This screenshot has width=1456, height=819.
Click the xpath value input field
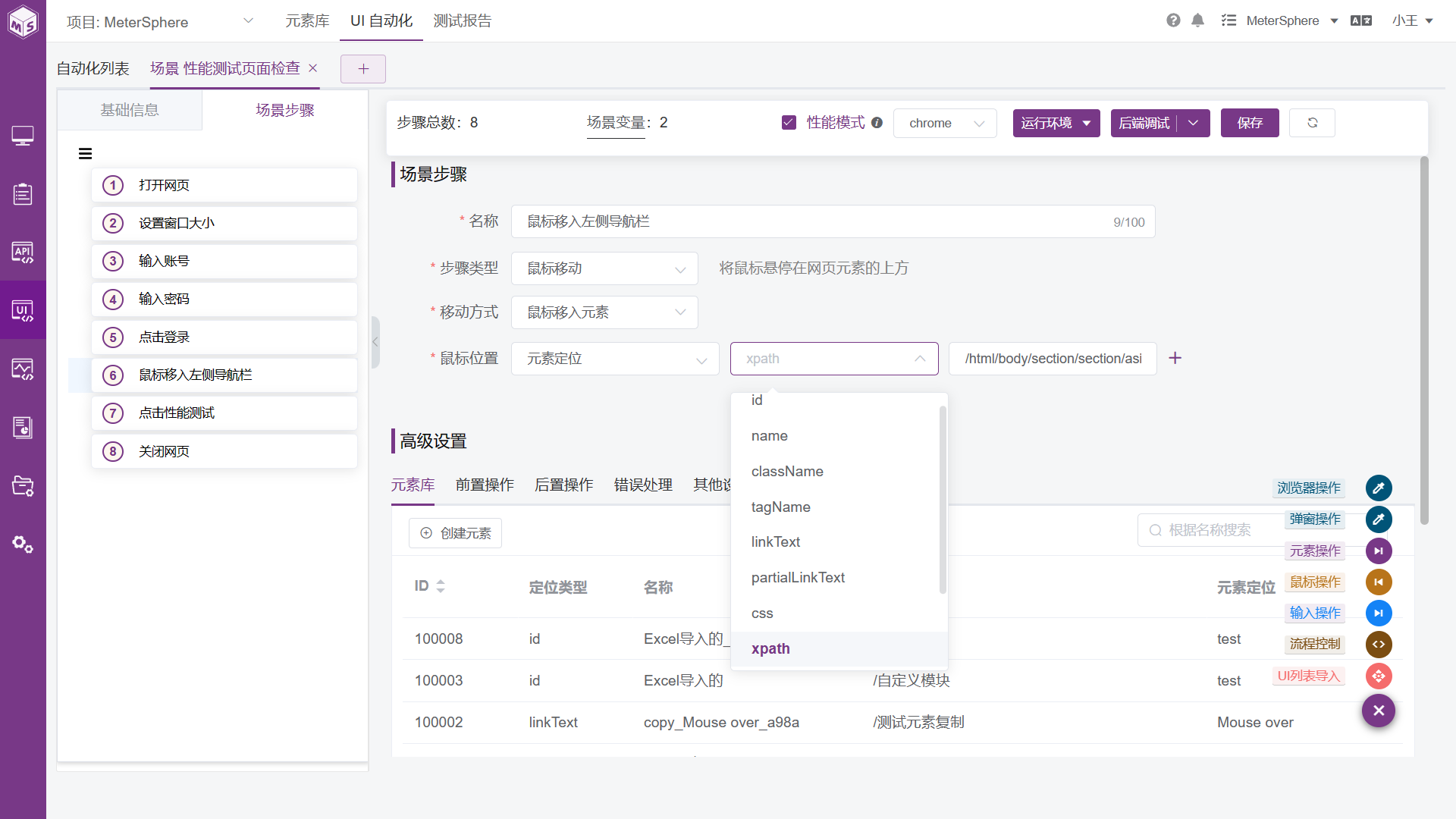click(1053, 359)
